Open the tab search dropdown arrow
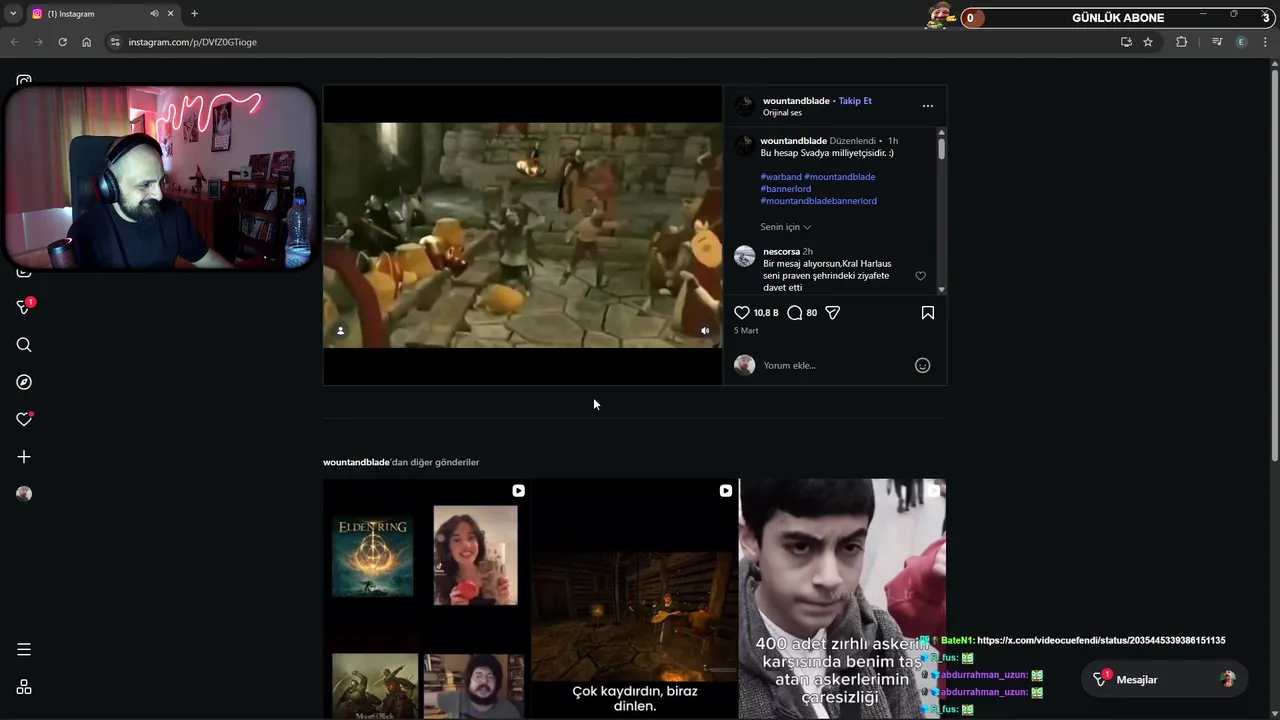This screenshot has width=1280, height=720. point(13,14)
